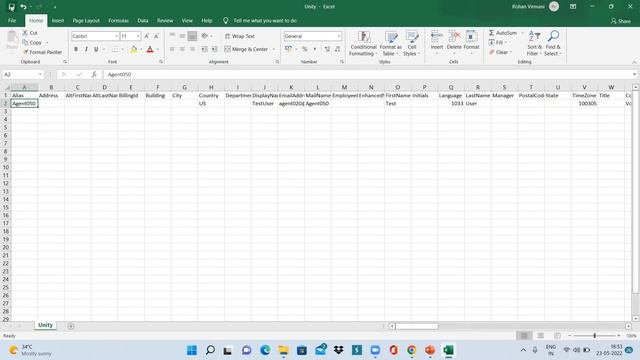Click Tell me what you want to do

click(265, 20)
